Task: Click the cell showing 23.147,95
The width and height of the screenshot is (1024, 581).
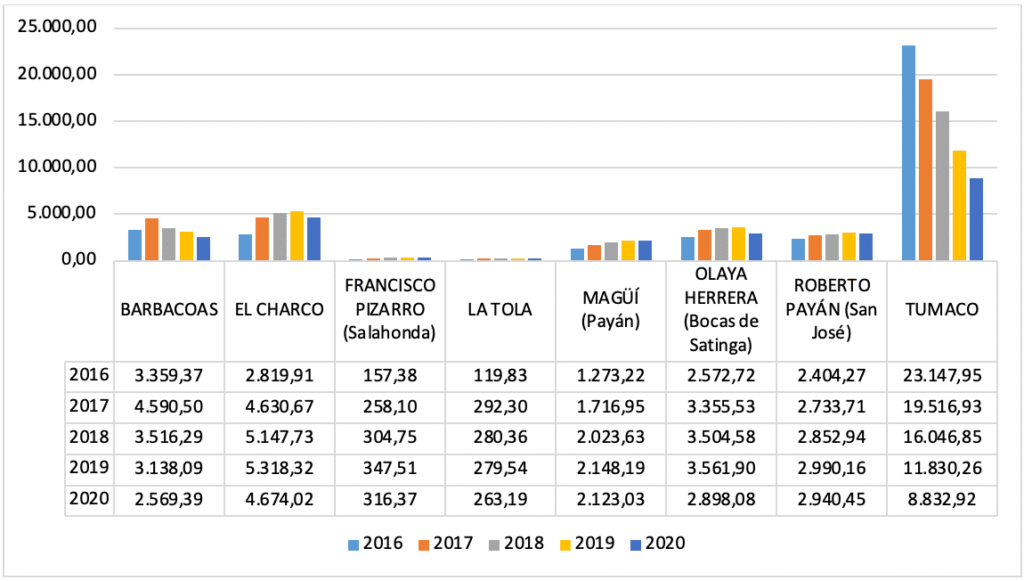Action: pyautogui.click(x=942, y=376)
